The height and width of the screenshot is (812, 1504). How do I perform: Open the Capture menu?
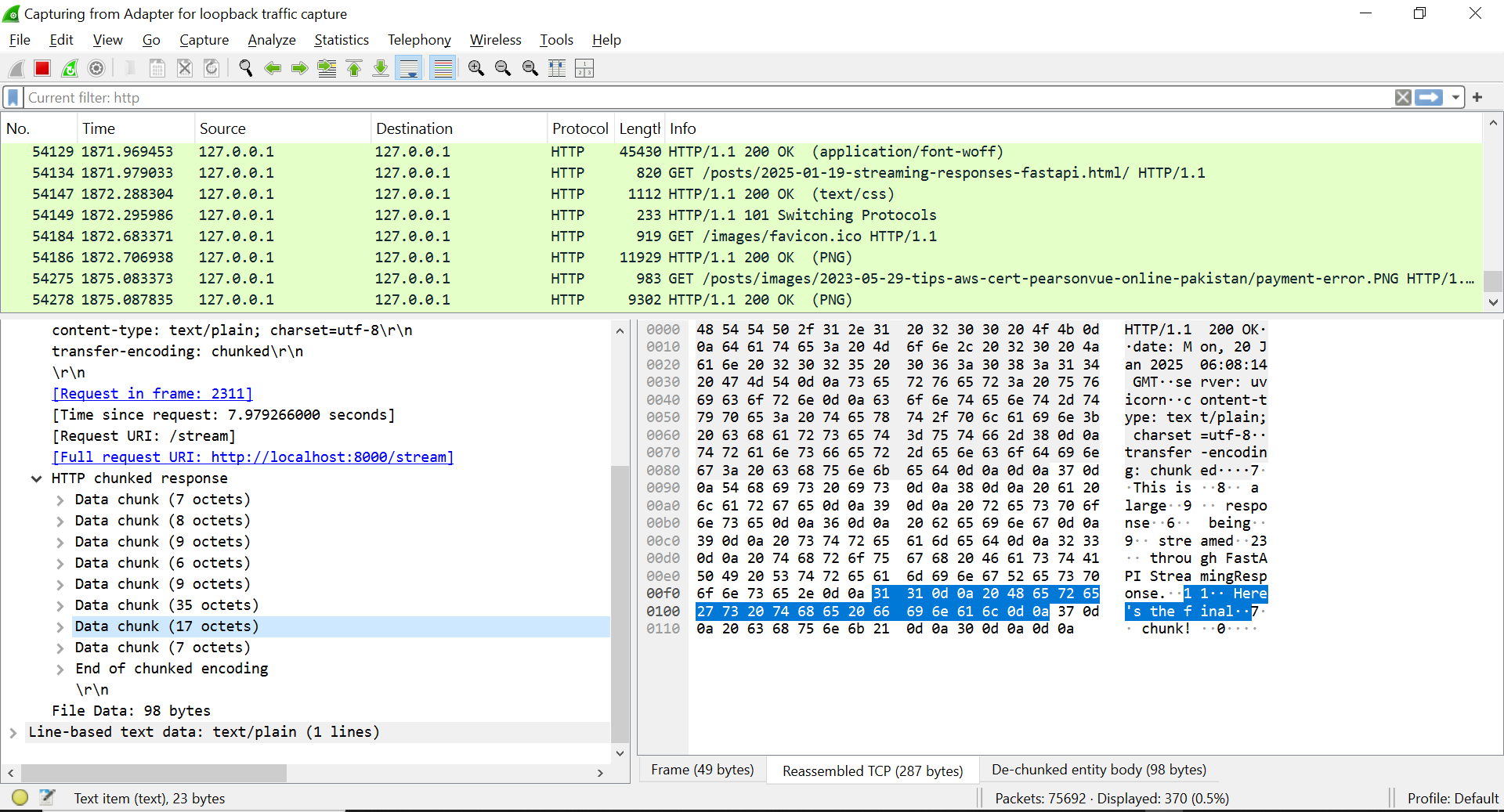point(204,40)
